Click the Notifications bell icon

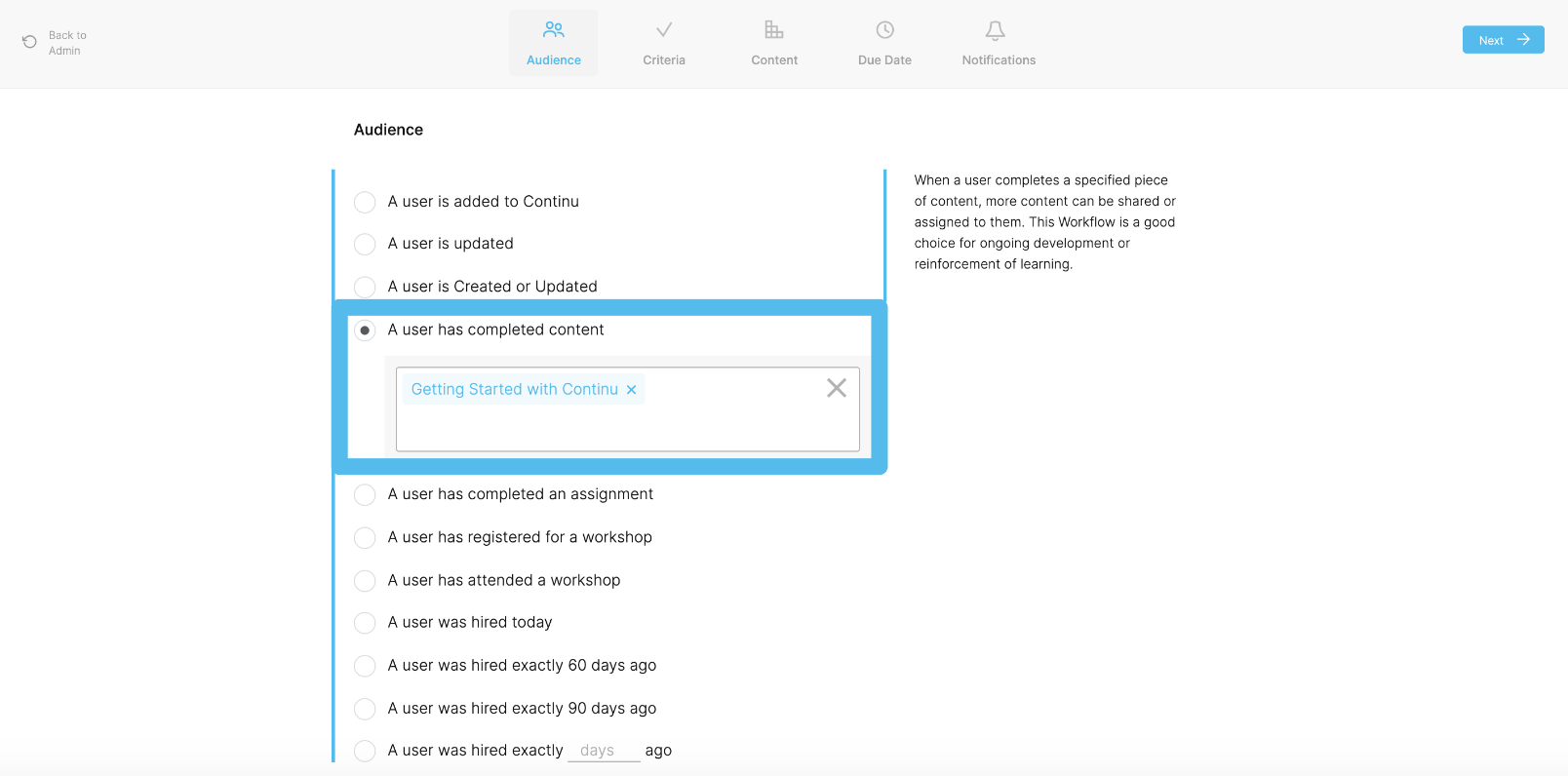tap(995, 30)
